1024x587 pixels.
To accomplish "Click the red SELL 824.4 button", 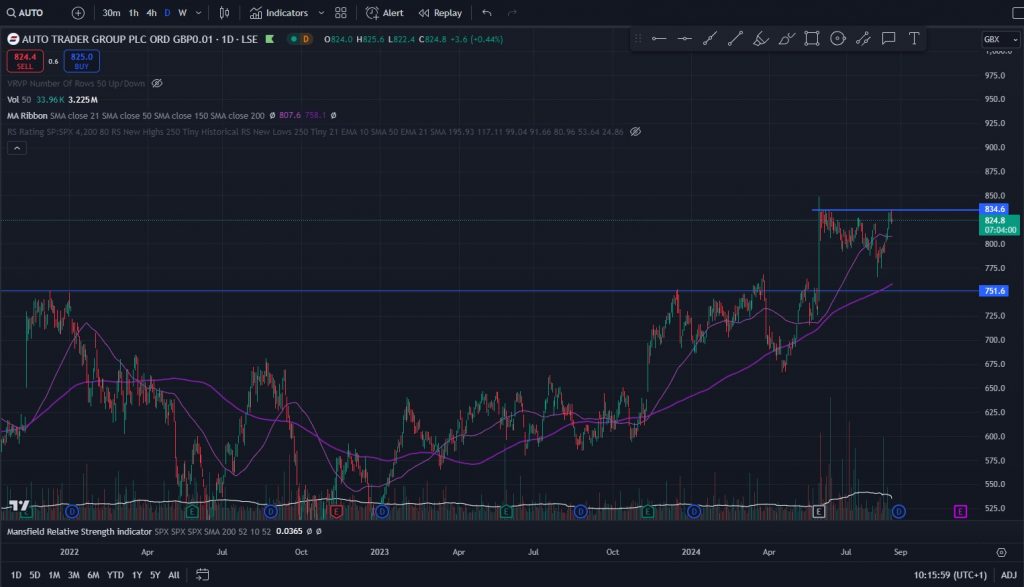I will (x=25, y=61).
